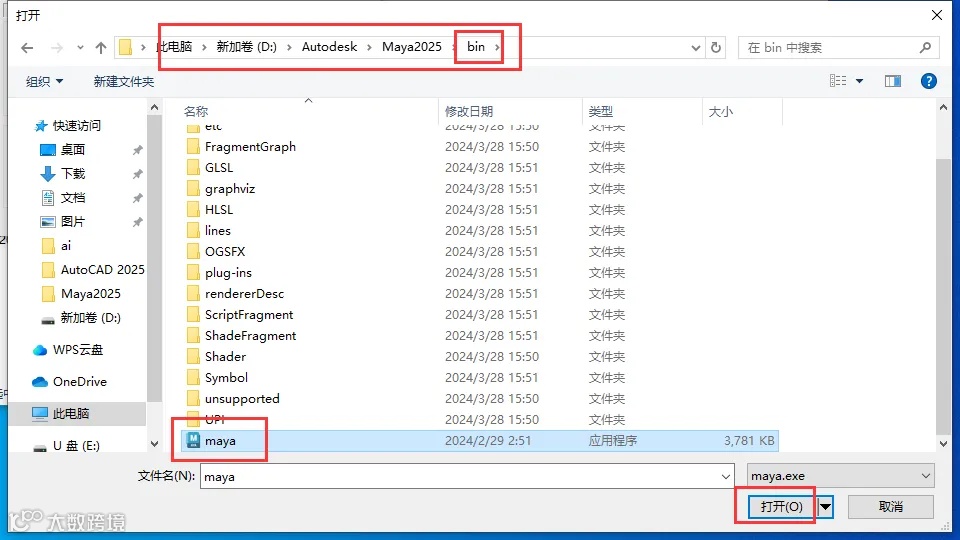Open the recent locations dropdown arrow

click(80, 48)
